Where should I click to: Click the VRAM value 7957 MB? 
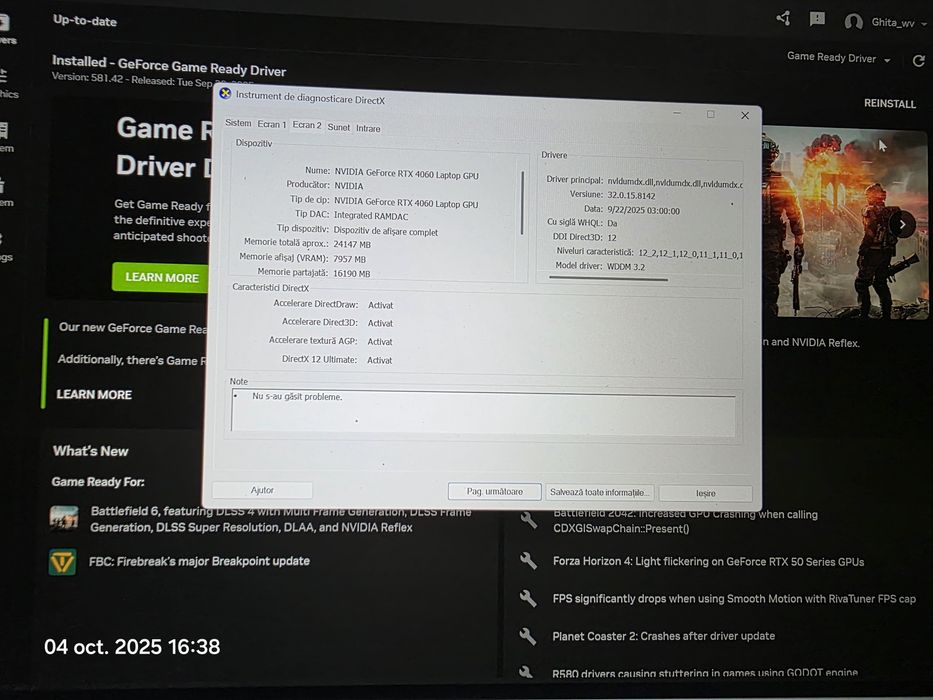(x=350, y=259)
